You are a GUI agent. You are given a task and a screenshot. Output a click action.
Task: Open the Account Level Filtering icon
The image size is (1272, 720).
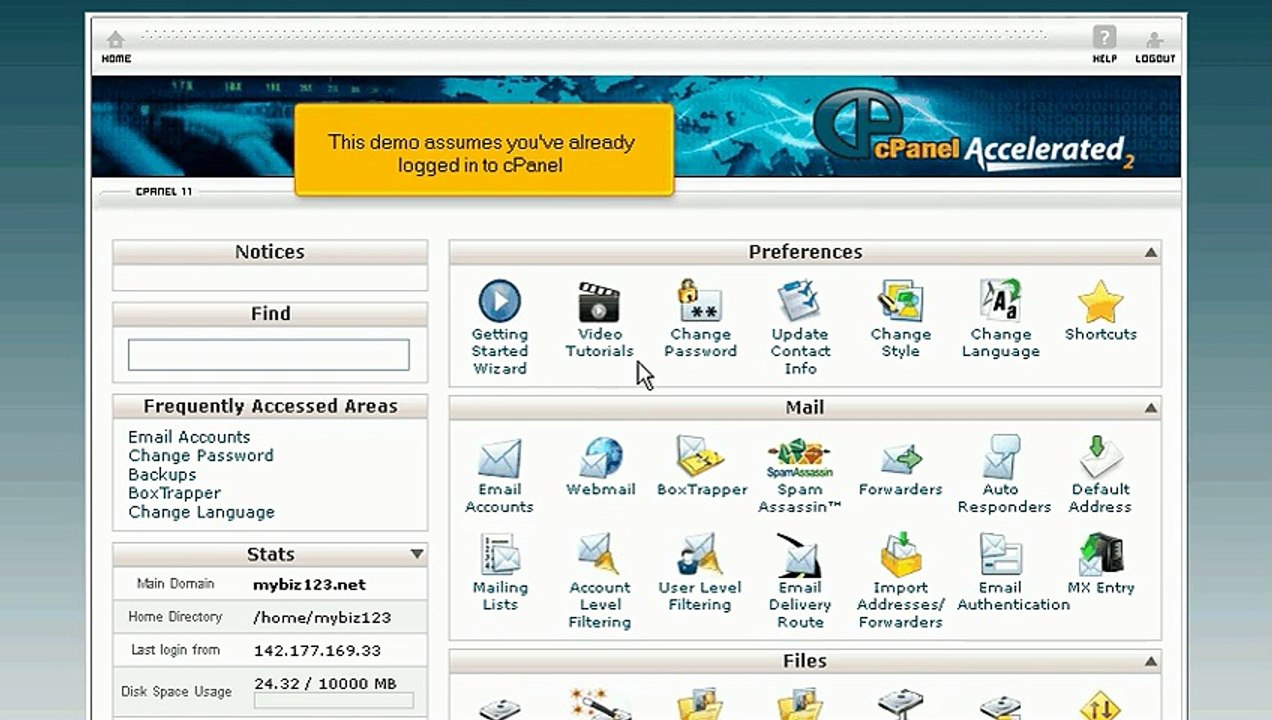[599, 555]
